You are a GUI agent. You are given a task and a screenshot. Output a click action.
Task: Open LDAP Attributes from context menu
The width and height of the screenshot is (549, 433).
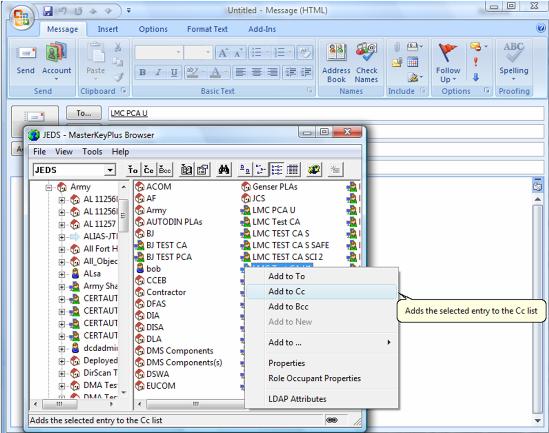[x=321, y=399]
